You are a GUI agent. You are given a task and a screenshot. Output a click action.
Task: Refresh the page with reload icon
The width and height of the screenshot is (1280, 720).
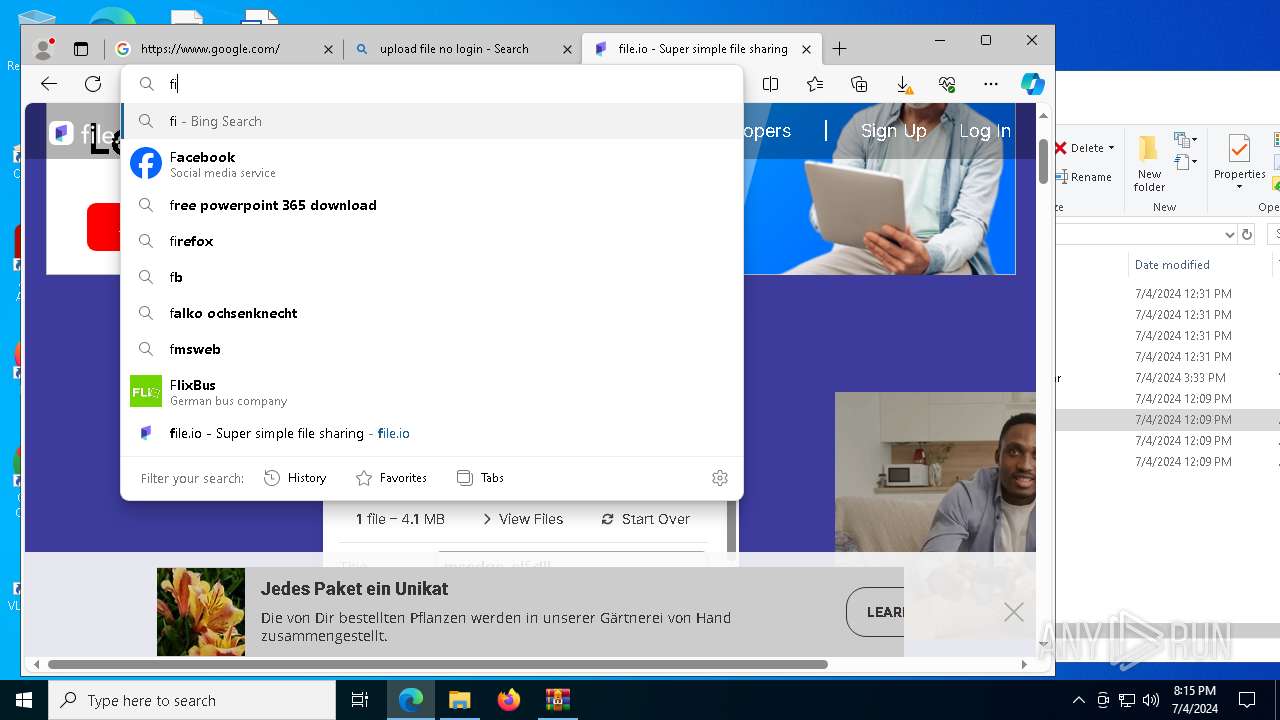point(93,84)
